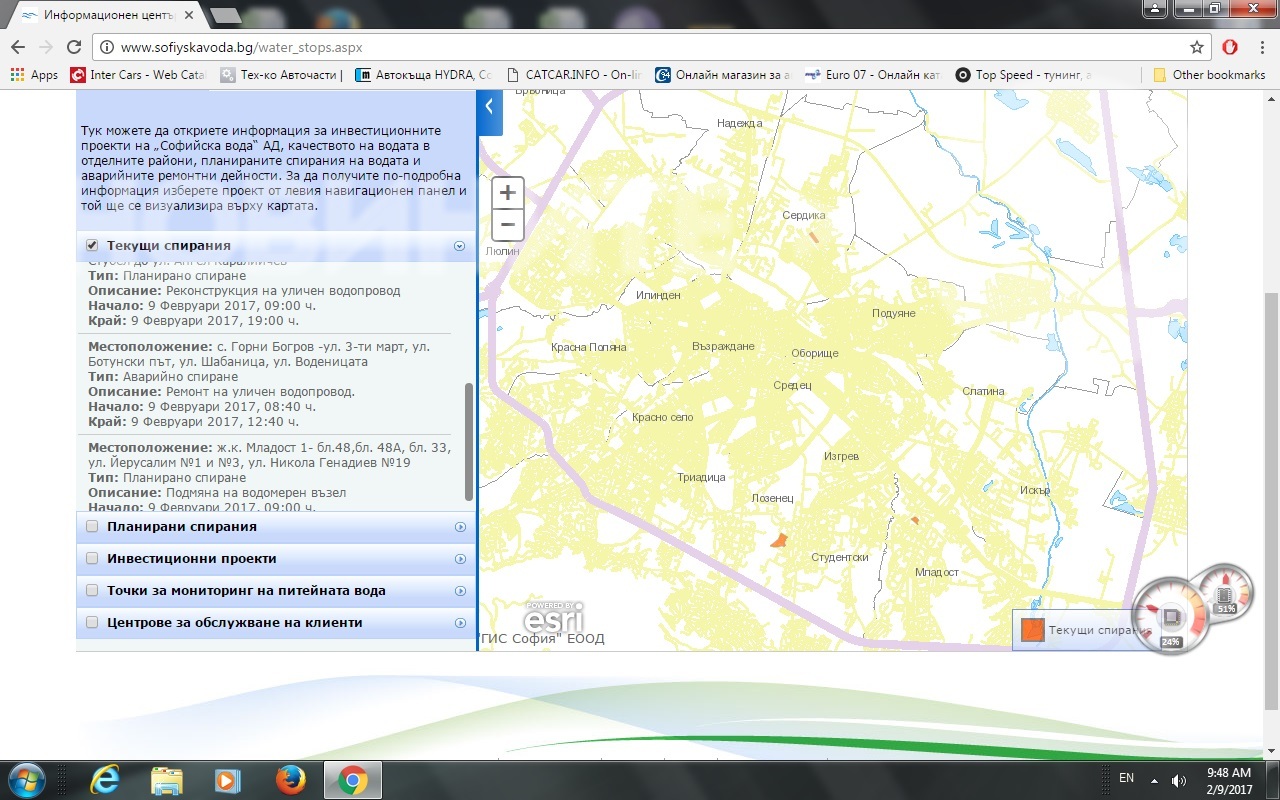Open the Chrome three-dot menu
The width and height of the screenshot is (1280, 800).
(x=1261, y=47)
